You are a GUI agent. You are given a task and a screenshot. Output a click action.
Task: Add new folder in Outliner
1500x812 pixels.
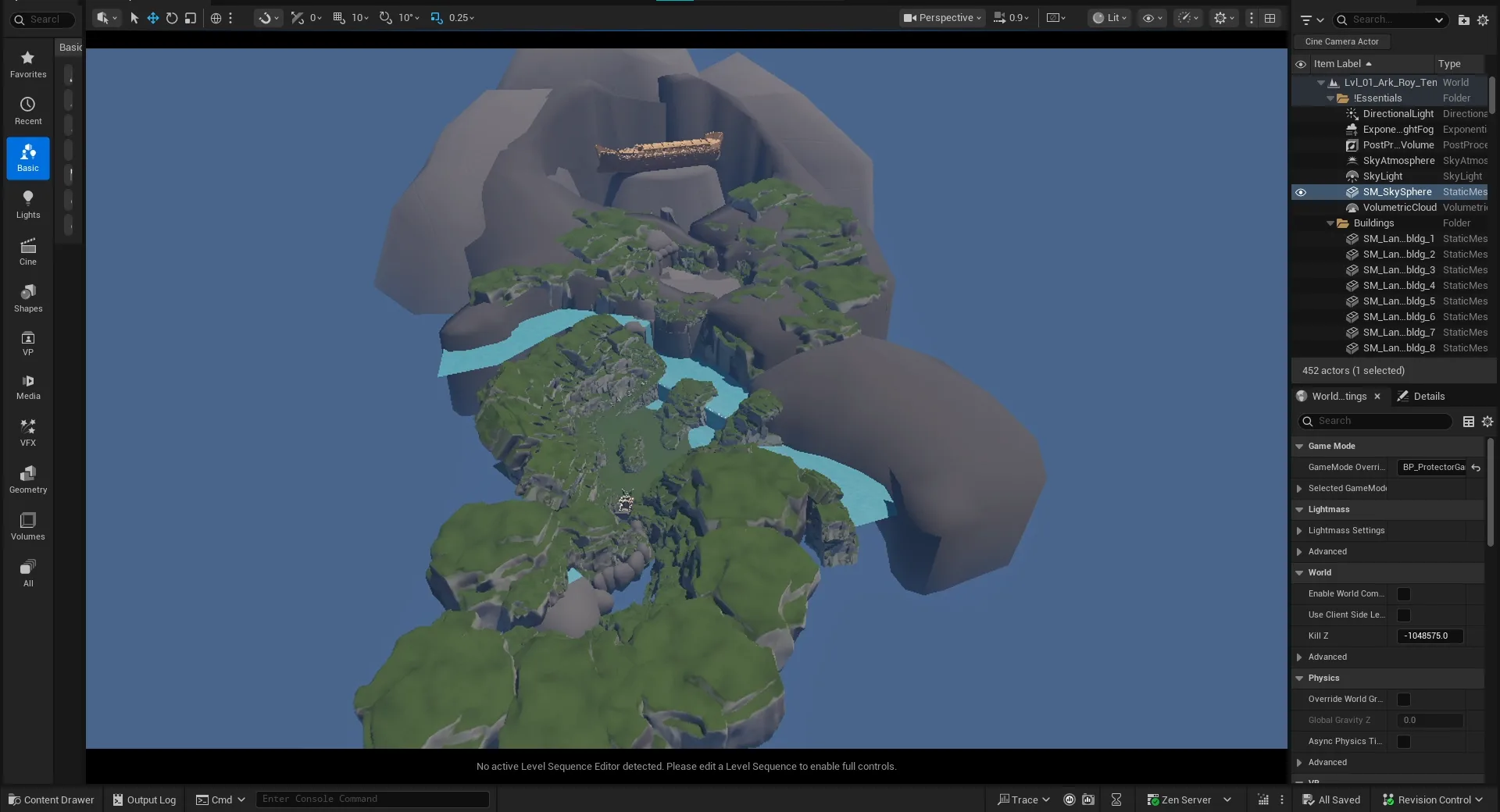click(1464, 20)
